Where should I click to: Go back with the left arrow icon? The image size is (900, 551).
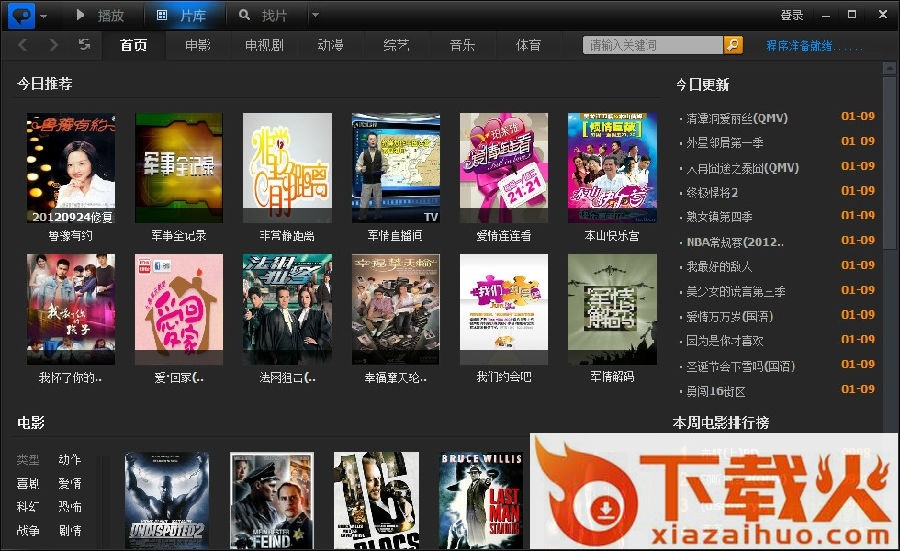click(x=23, y=45)
